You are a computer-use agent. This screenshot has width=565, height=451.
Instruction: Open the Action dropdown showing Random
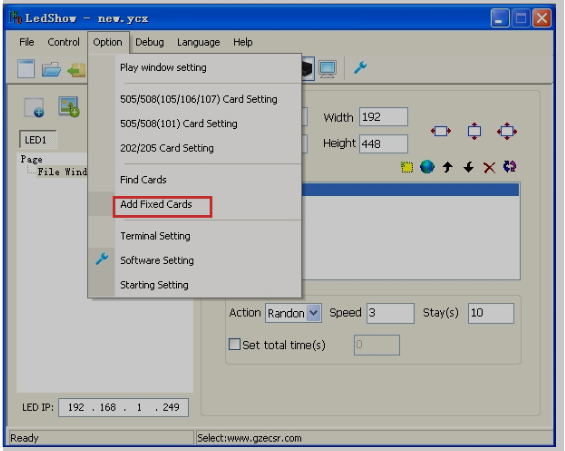pos(313,313)
